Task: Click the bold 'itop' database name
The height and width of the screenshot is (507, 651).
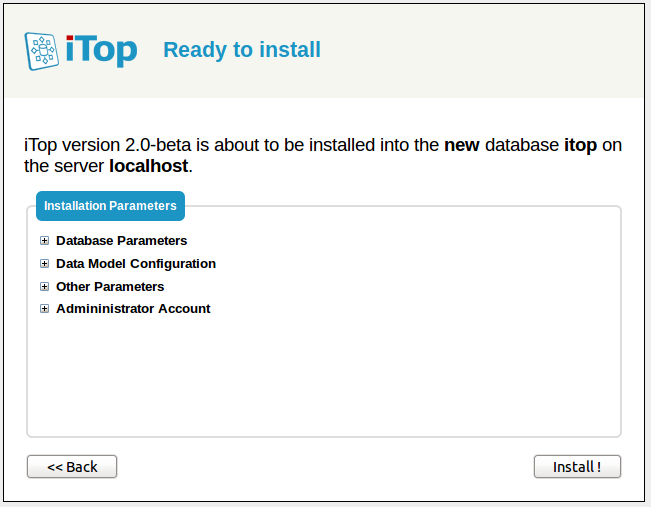Action: click(580, 145)
